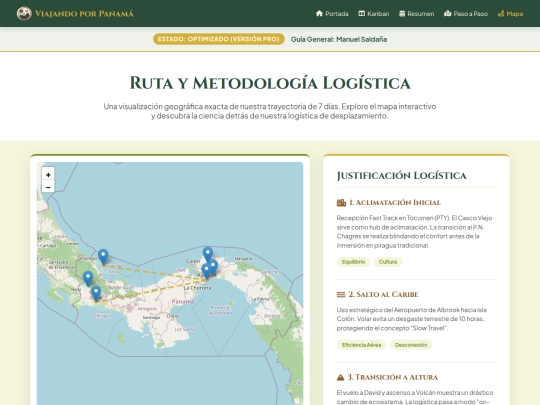
Task: Click the 2. Salto al Caribe heading
Action: click(x=383, y=294)
